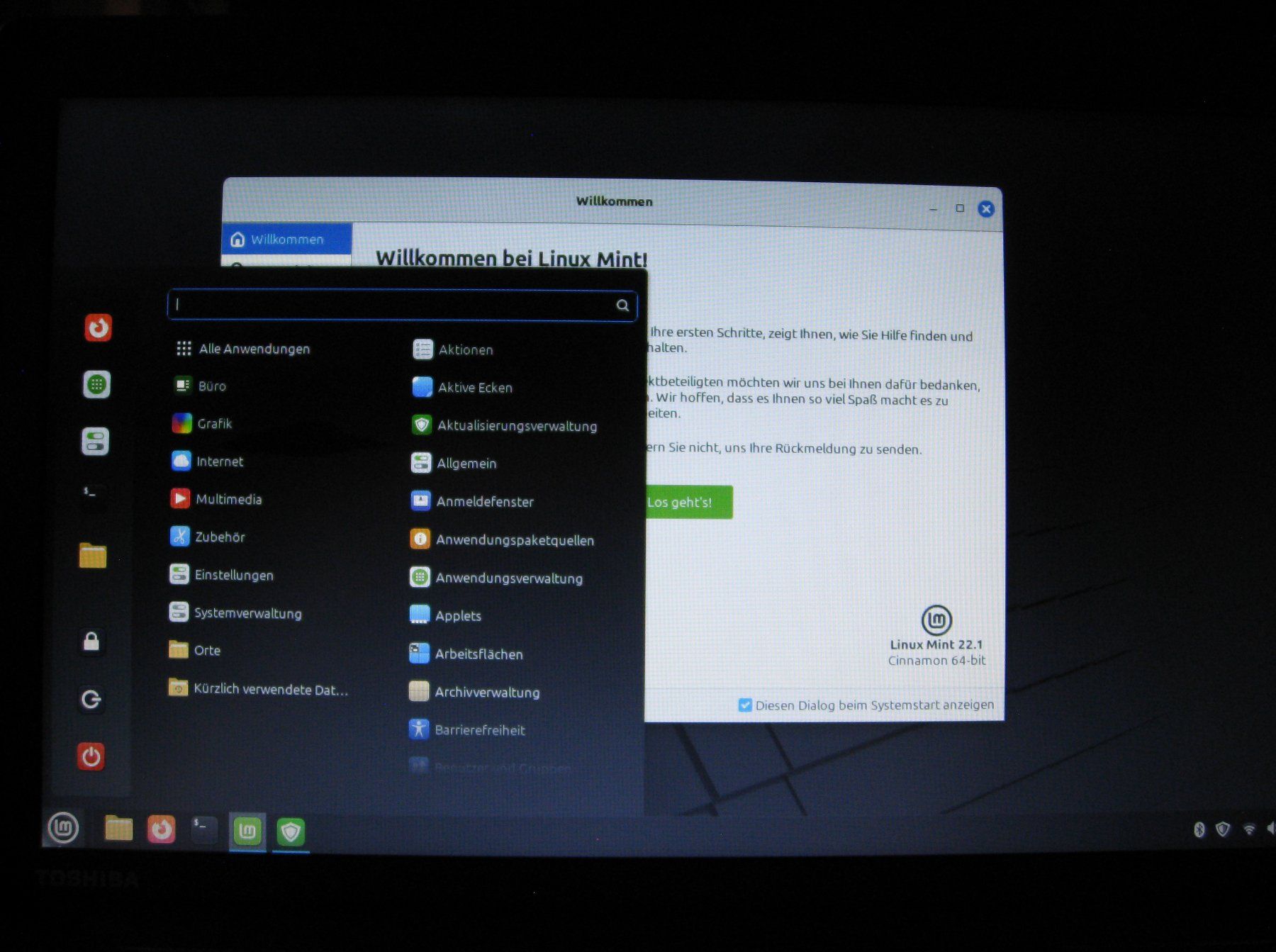Open the Einstellungen category
The height and width of the screenshot is (952, 1276).
[x=221, y=575]
